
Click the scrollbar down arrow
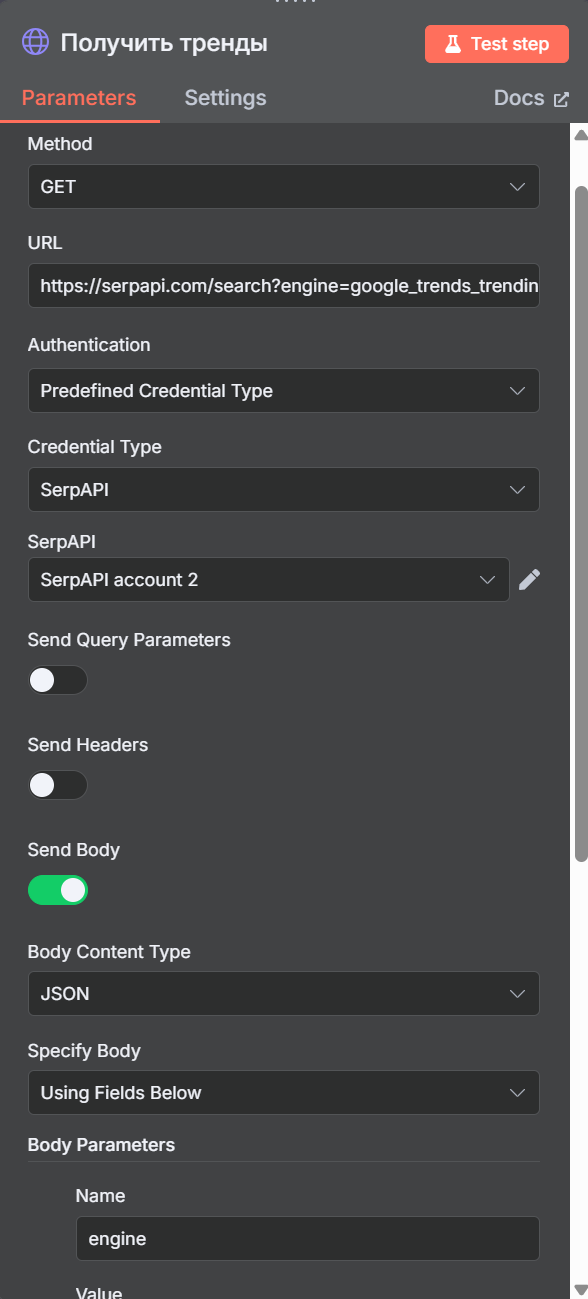pos(580,1289)
